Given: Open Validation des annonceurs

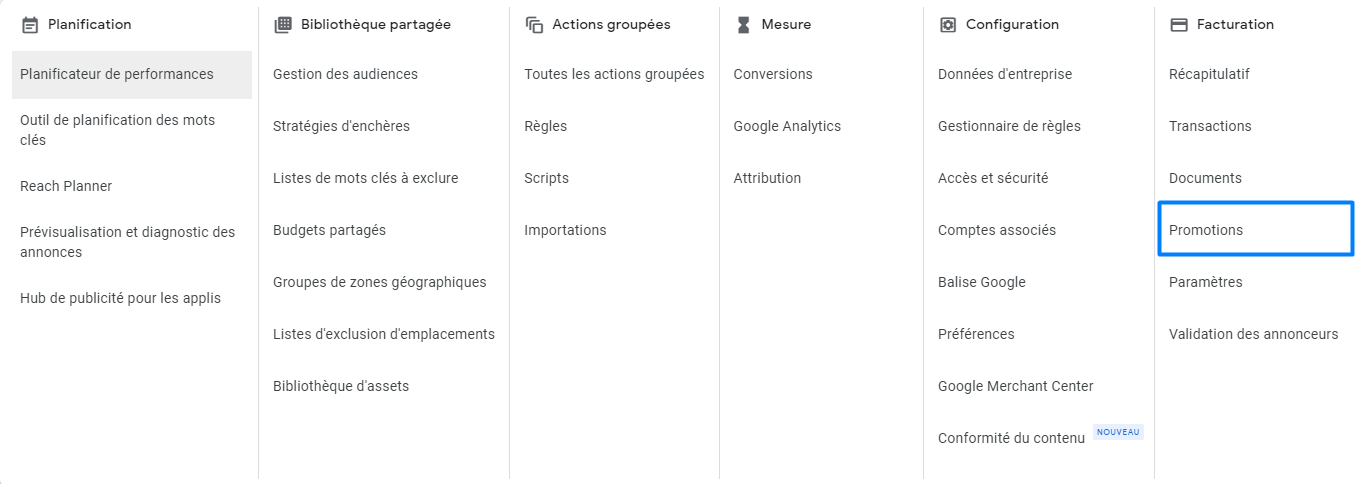Looking at the screenshot, I should tap(1253, 334).
